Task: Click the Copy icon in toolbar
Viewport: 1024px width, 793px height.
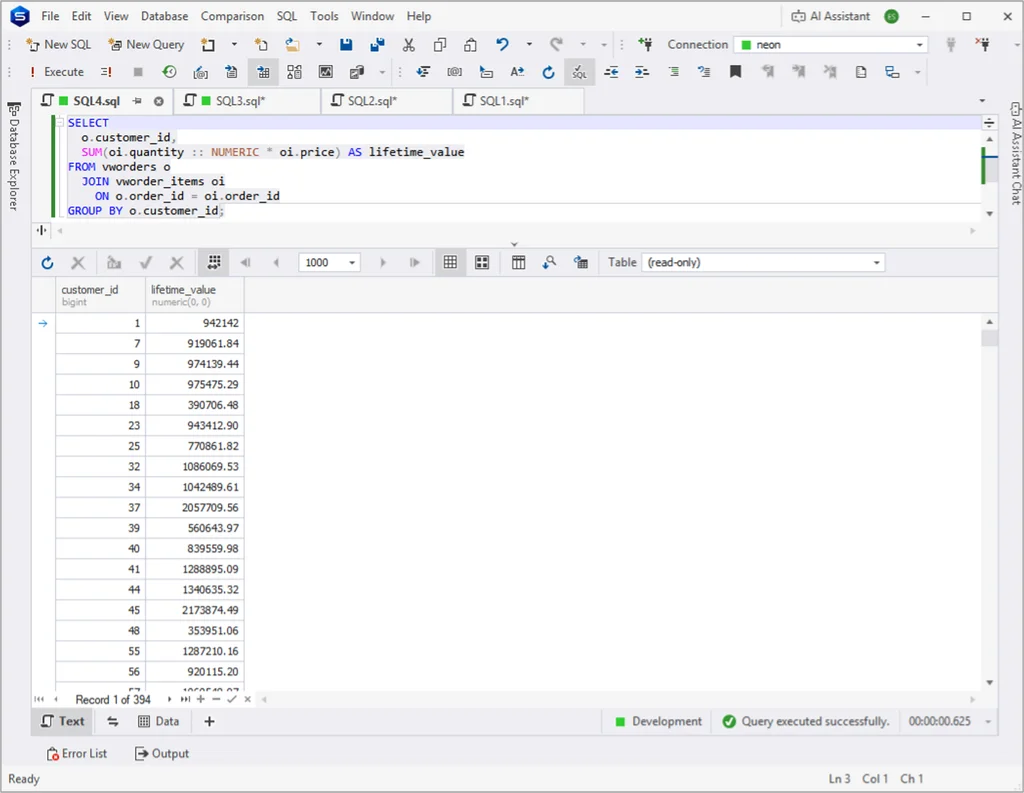Action: 440,44
